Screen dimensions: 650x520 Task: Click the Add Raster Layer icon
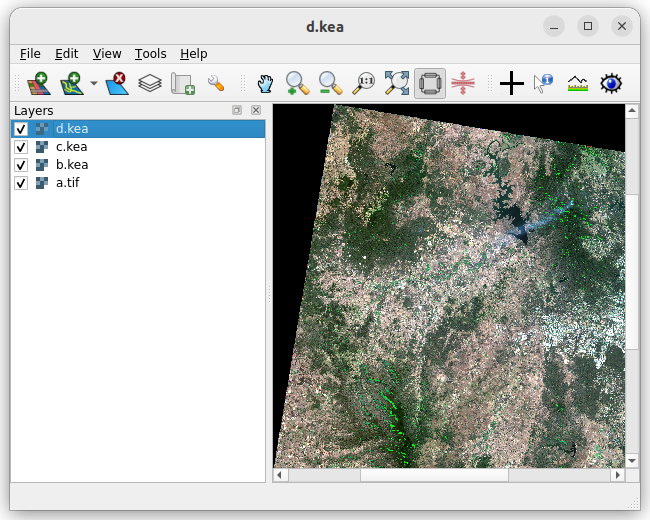tap(39, 83)
